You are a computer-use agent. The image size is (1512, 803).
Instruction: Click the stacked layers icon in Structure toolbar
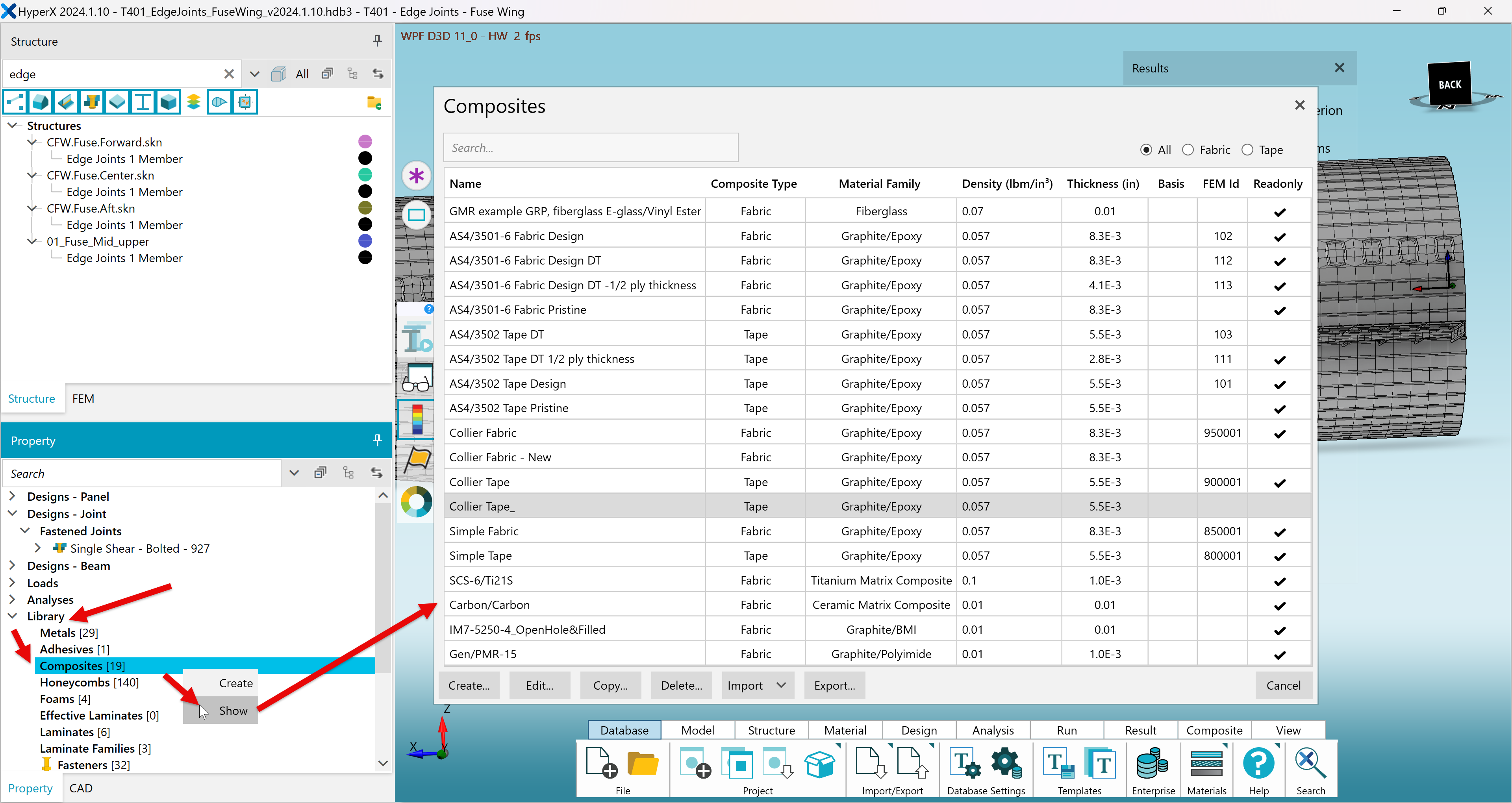coord(194,102)
